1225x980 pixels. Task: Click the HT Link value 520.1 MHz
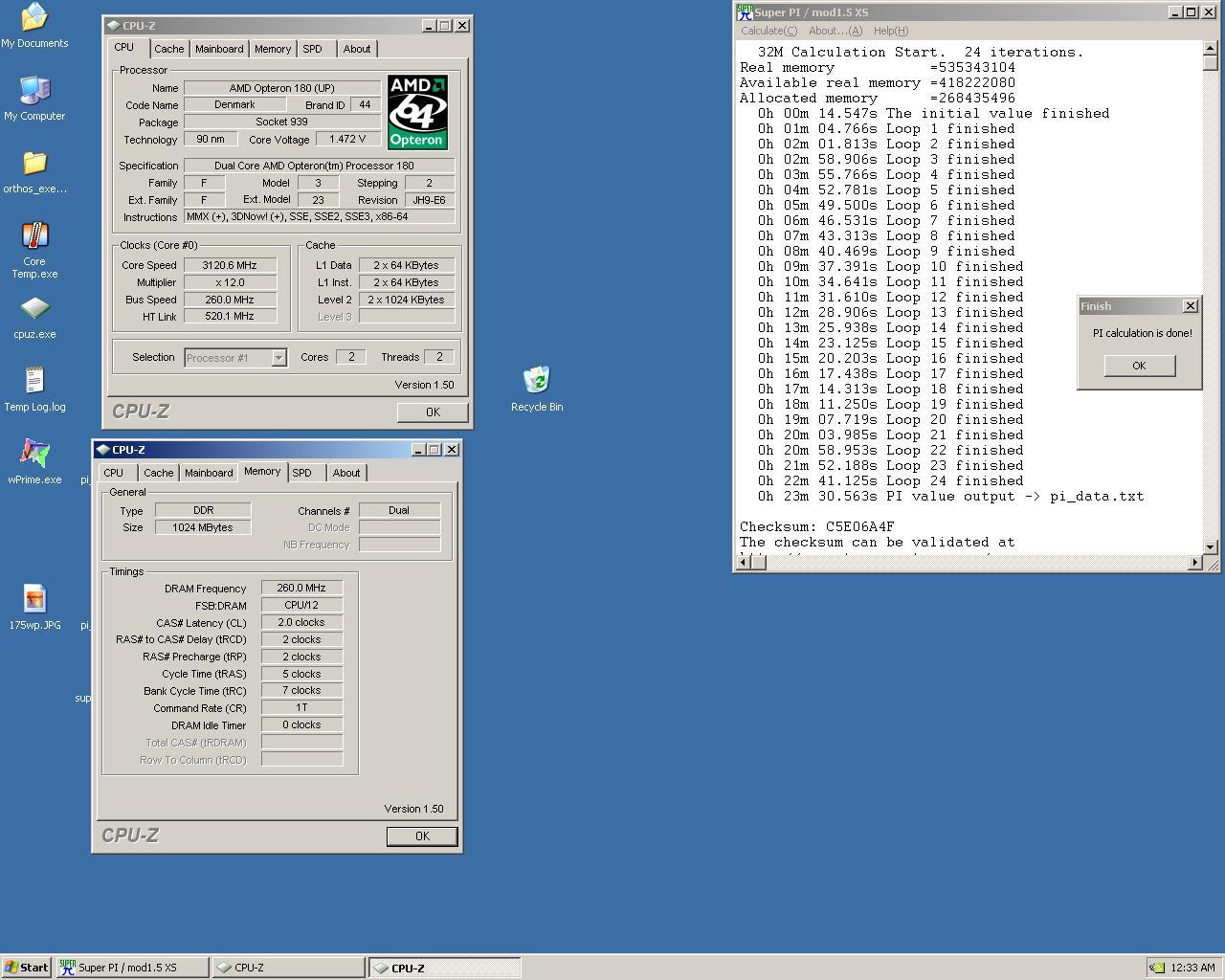(230, 316)
